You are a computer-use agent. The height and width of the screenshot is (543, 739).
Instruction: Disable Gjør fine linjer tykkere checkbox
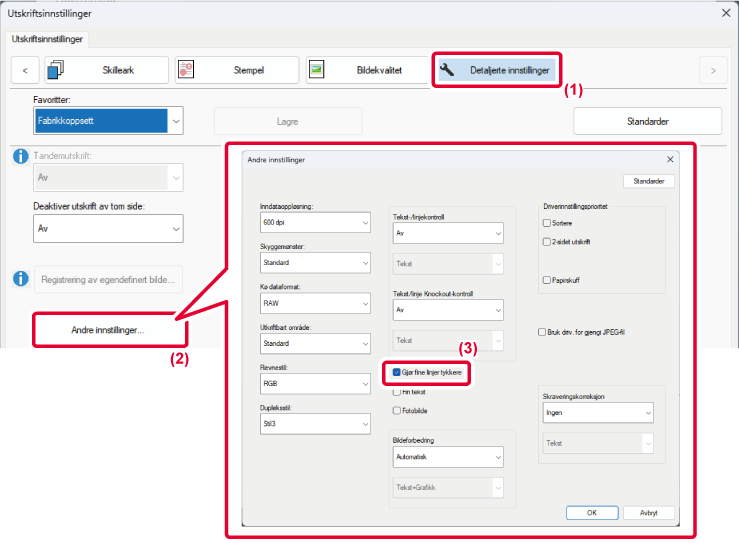(x=397, y=372)
